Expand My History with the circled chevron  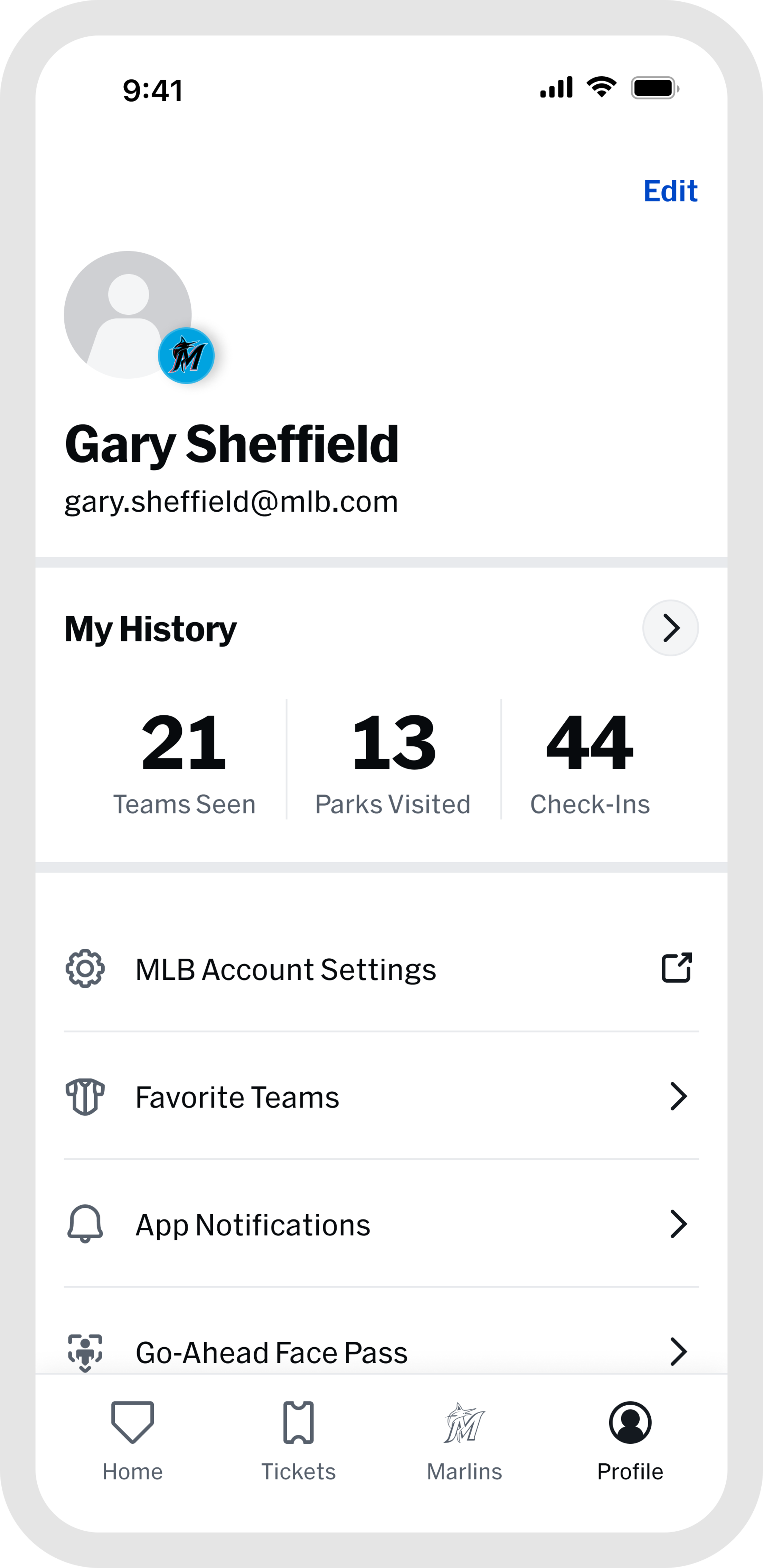pyautogui.click(x=670, y=628)
